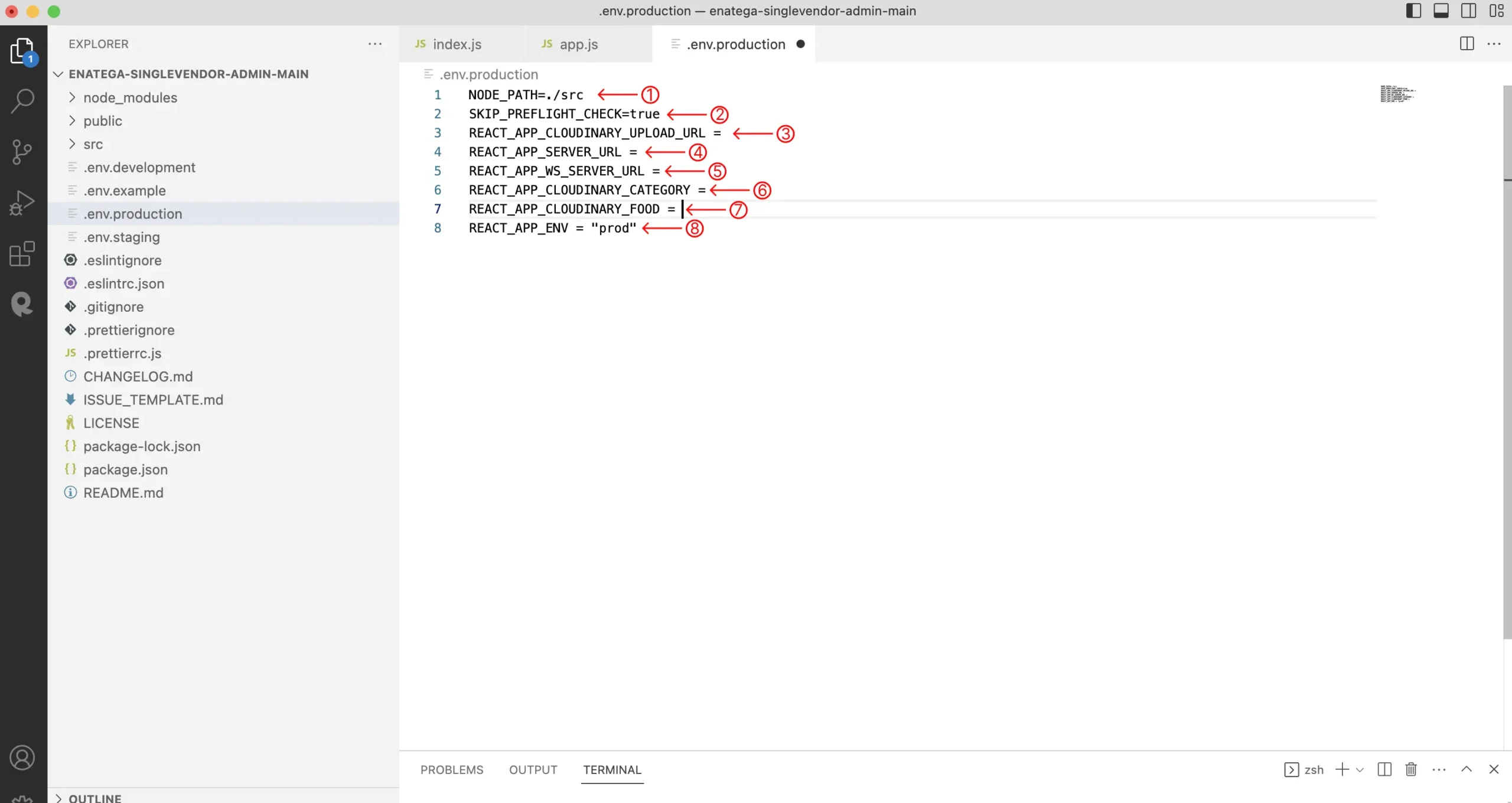Open the .env.staging file
This screenshot has width=1512, height=803.
tap(121, 237)
